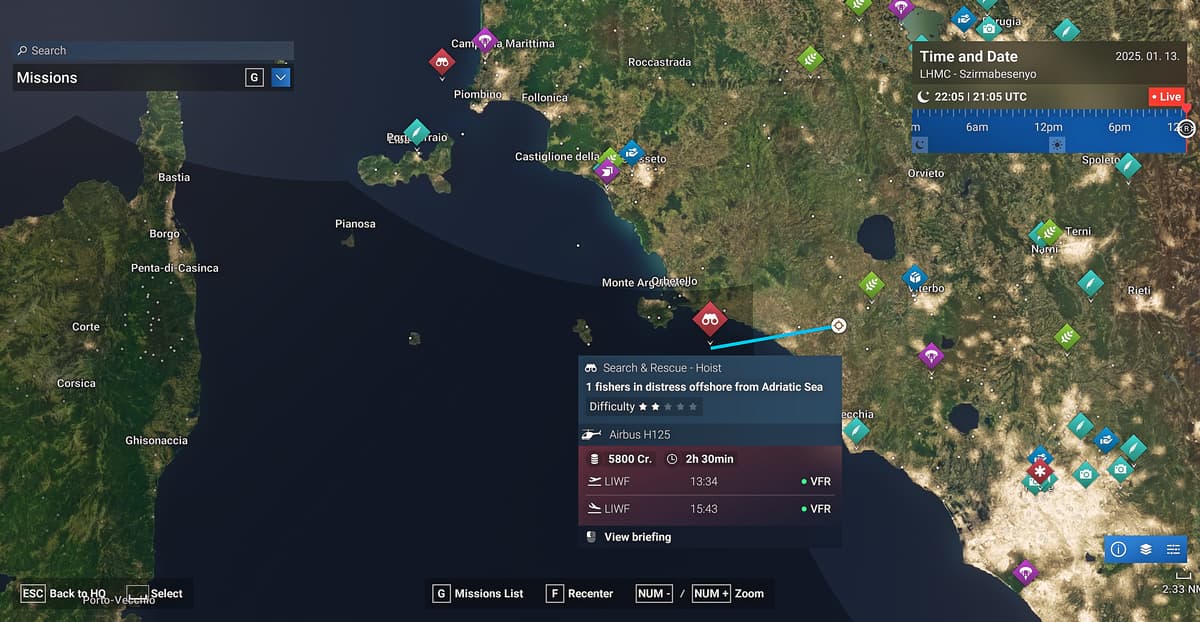Viewport: 1200px width, 622px height.
Task: Click the '5800 Cr.' reward value
Action: 630,459
